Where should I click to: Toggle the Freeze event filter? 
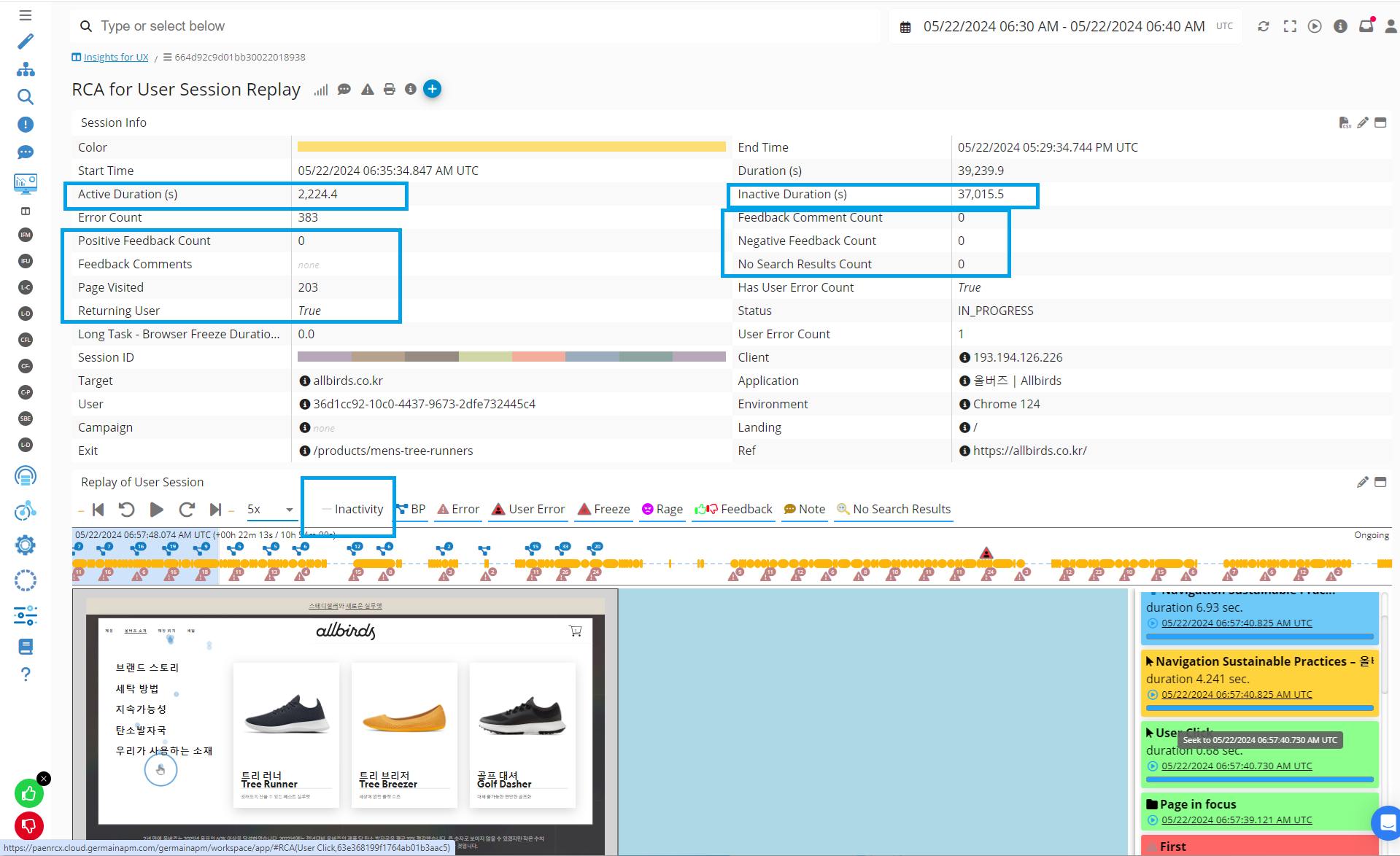(x=603, y=509)
